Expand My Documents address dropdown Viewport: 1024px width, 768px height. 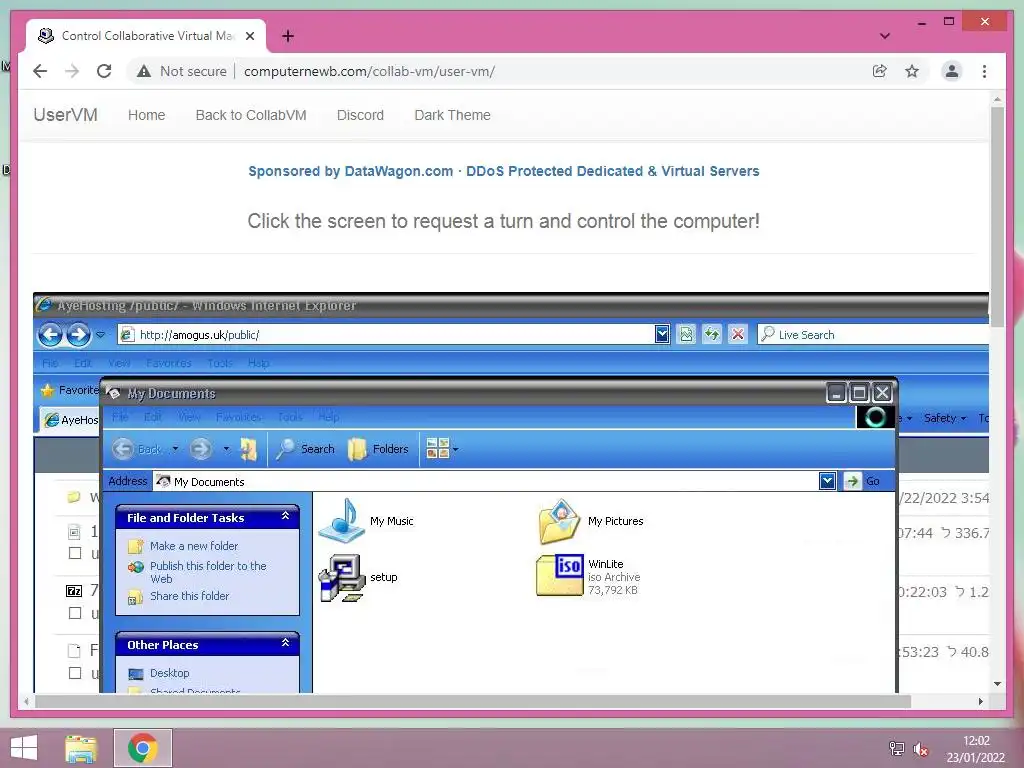pos(827,482)
